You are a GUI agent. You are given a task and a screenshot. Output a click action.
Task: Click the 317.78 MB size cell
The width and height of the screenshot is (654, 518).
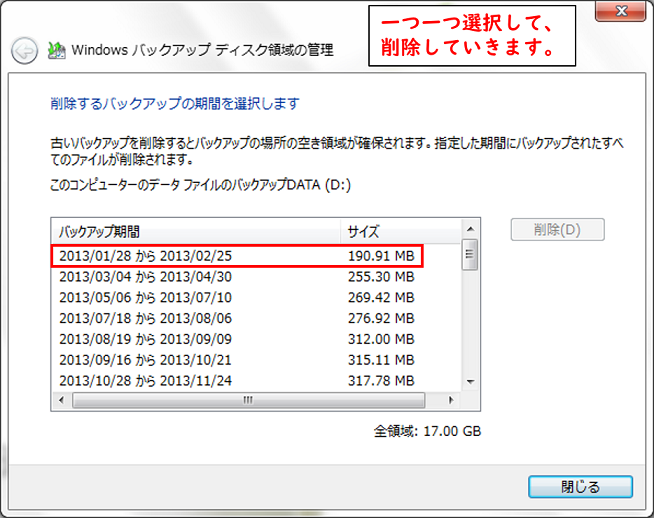click(381, 381)
